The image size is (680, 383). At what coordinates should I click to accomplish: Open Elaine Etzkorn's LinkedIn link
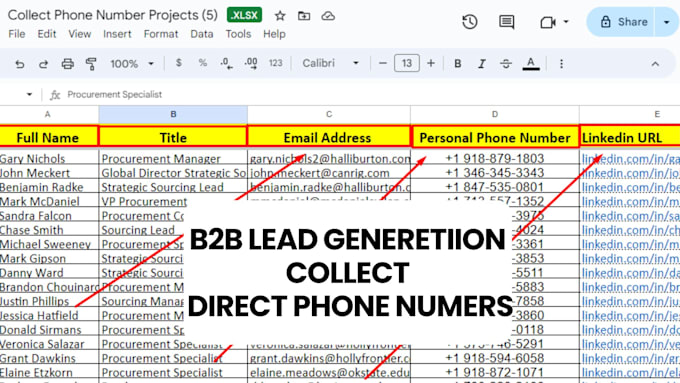point(631,373)
